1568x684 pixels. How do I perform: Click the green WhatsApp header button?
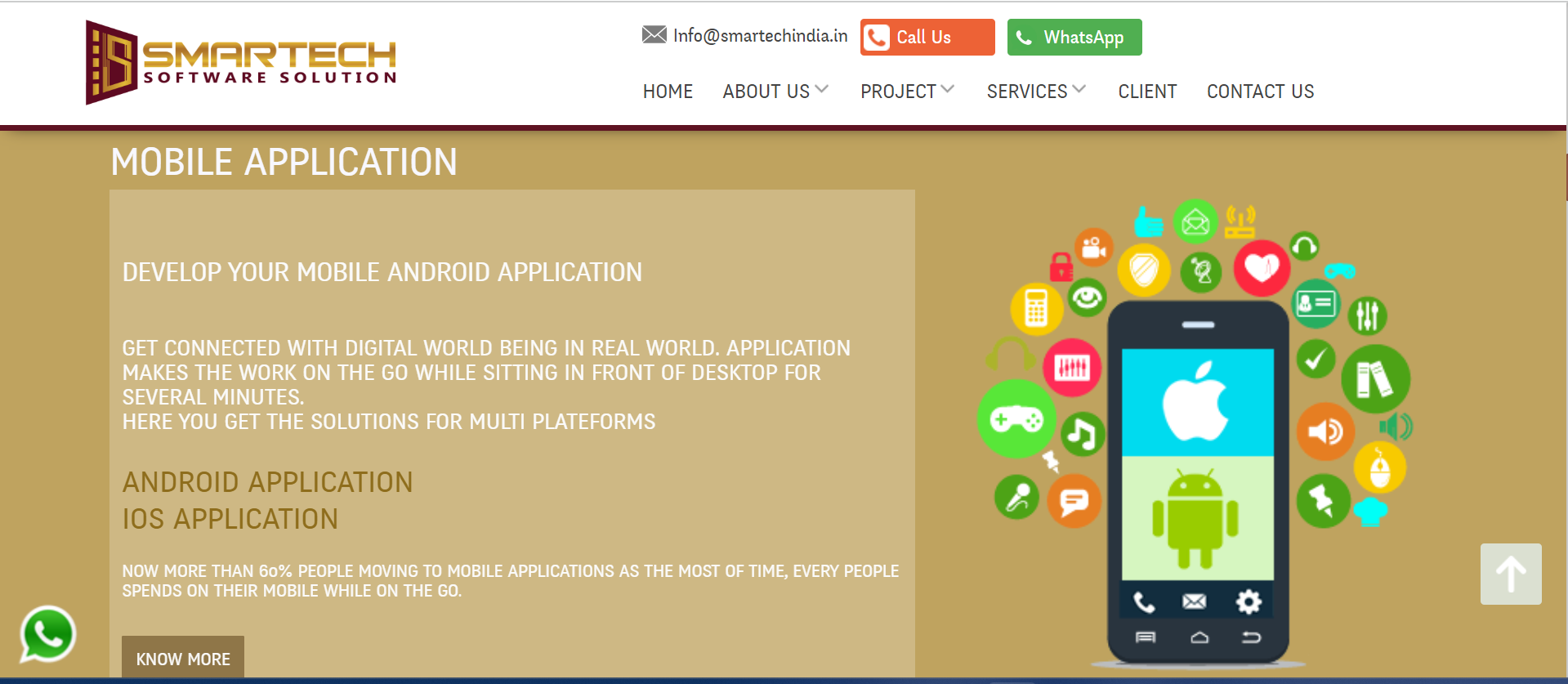pos(1074,38)
